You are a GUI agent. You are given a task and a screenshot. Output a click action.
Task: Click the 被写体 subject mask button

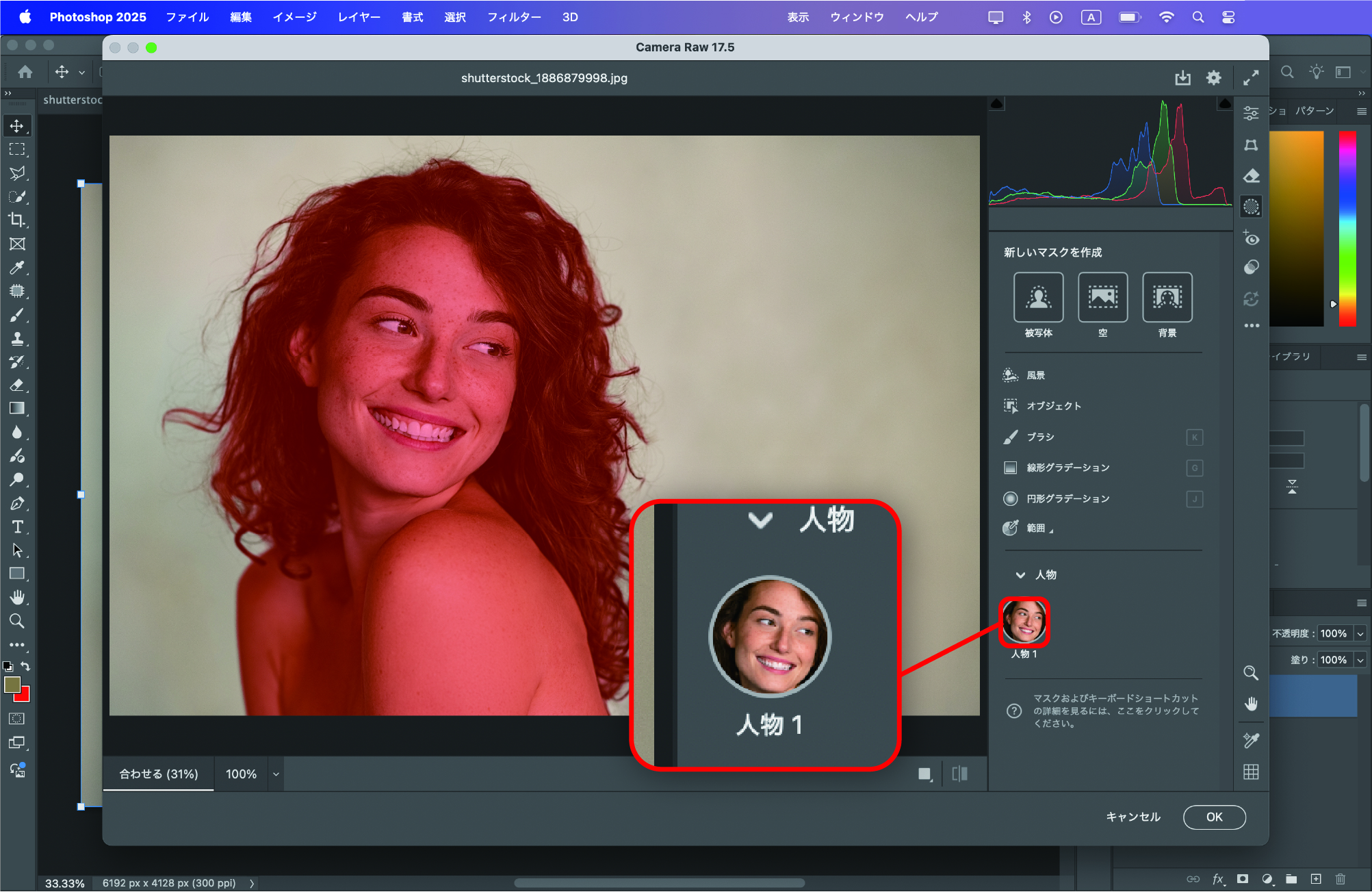(1038, 297)
